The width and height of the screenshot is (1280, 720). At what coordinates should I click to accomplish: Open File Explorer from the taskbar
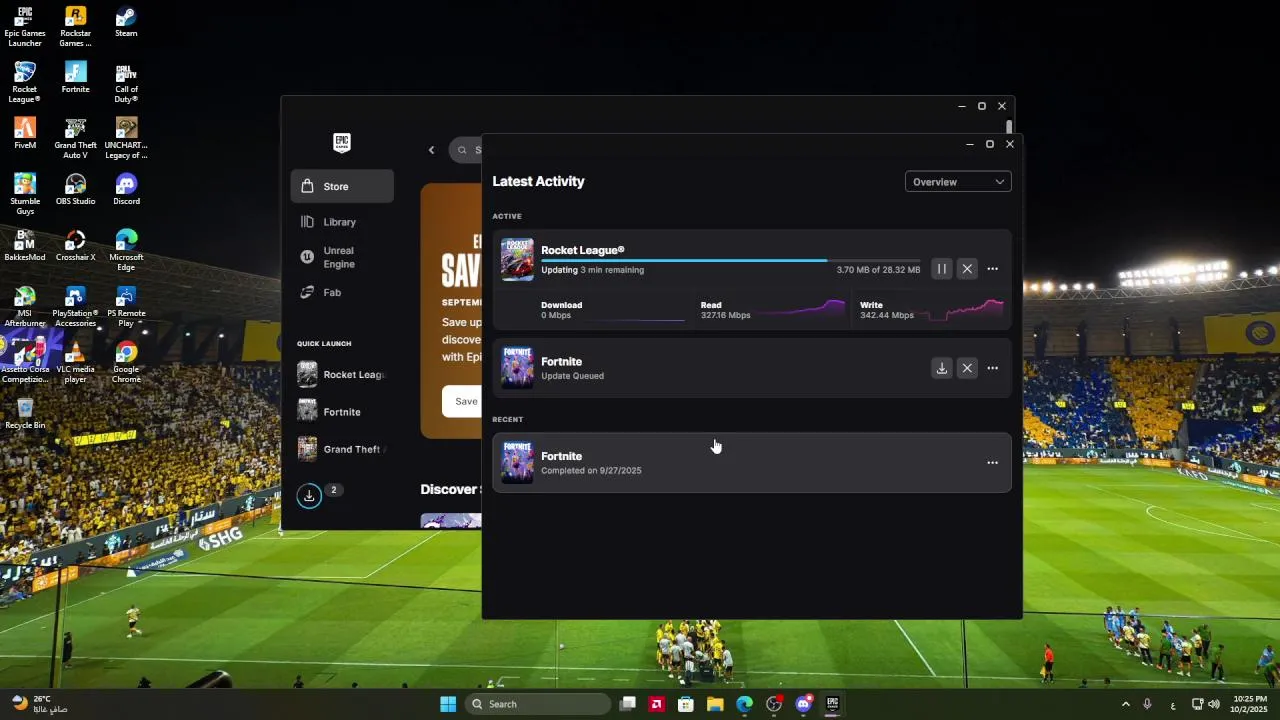[x=715, y=704]
